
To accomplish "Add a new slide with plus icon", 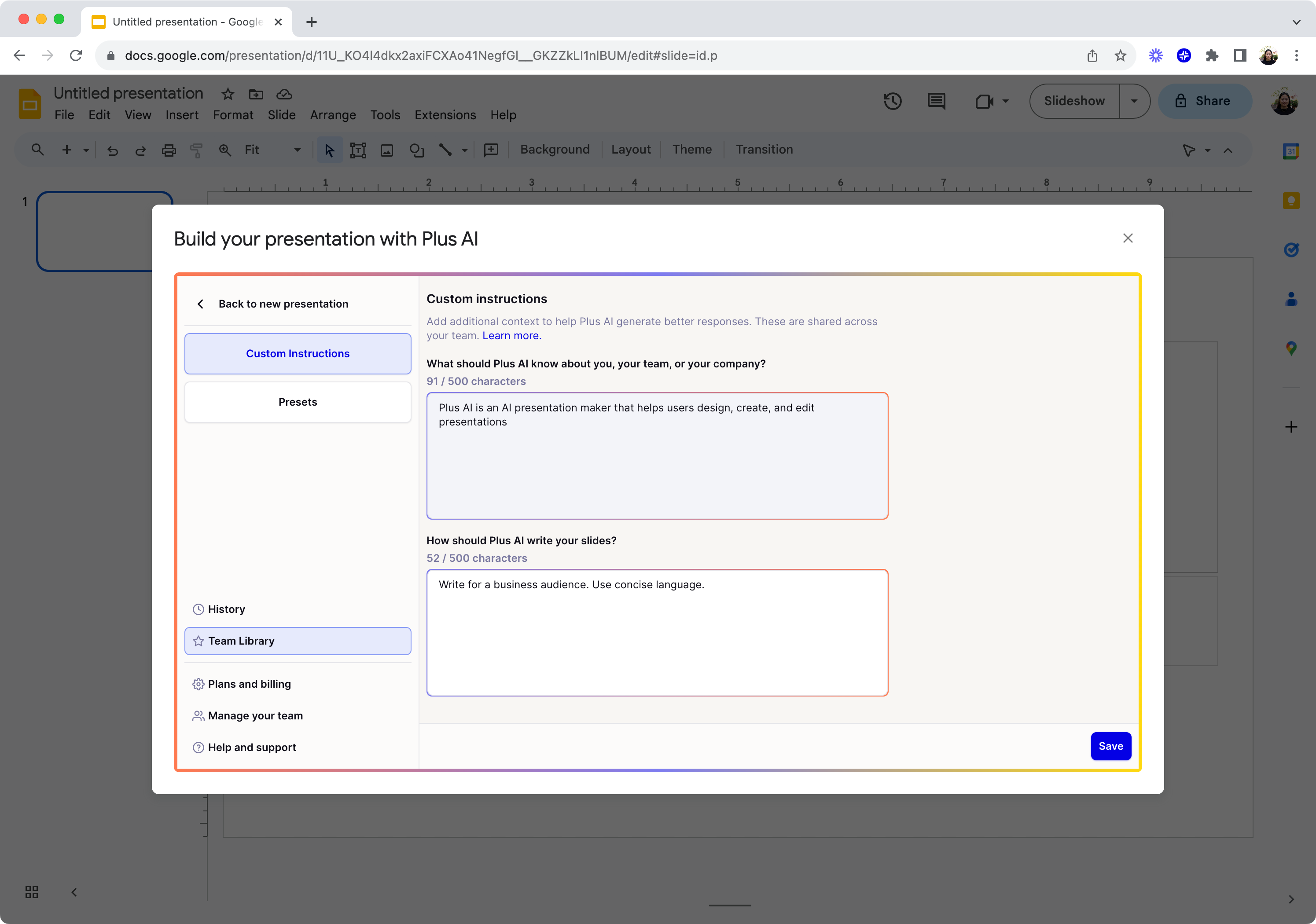I will (x=66, y=150).
